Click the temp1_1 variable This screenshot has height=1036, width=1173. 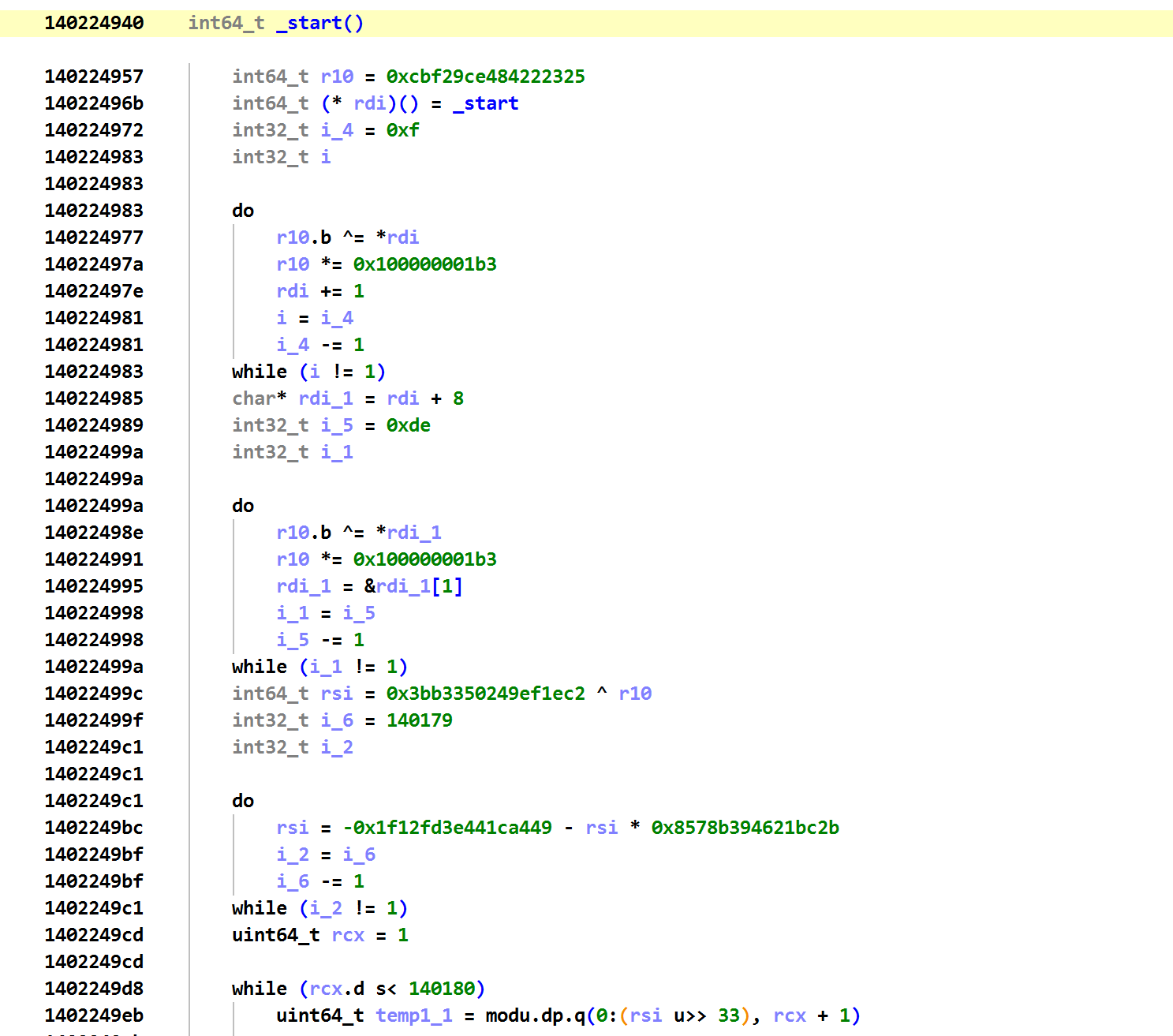413,1015
